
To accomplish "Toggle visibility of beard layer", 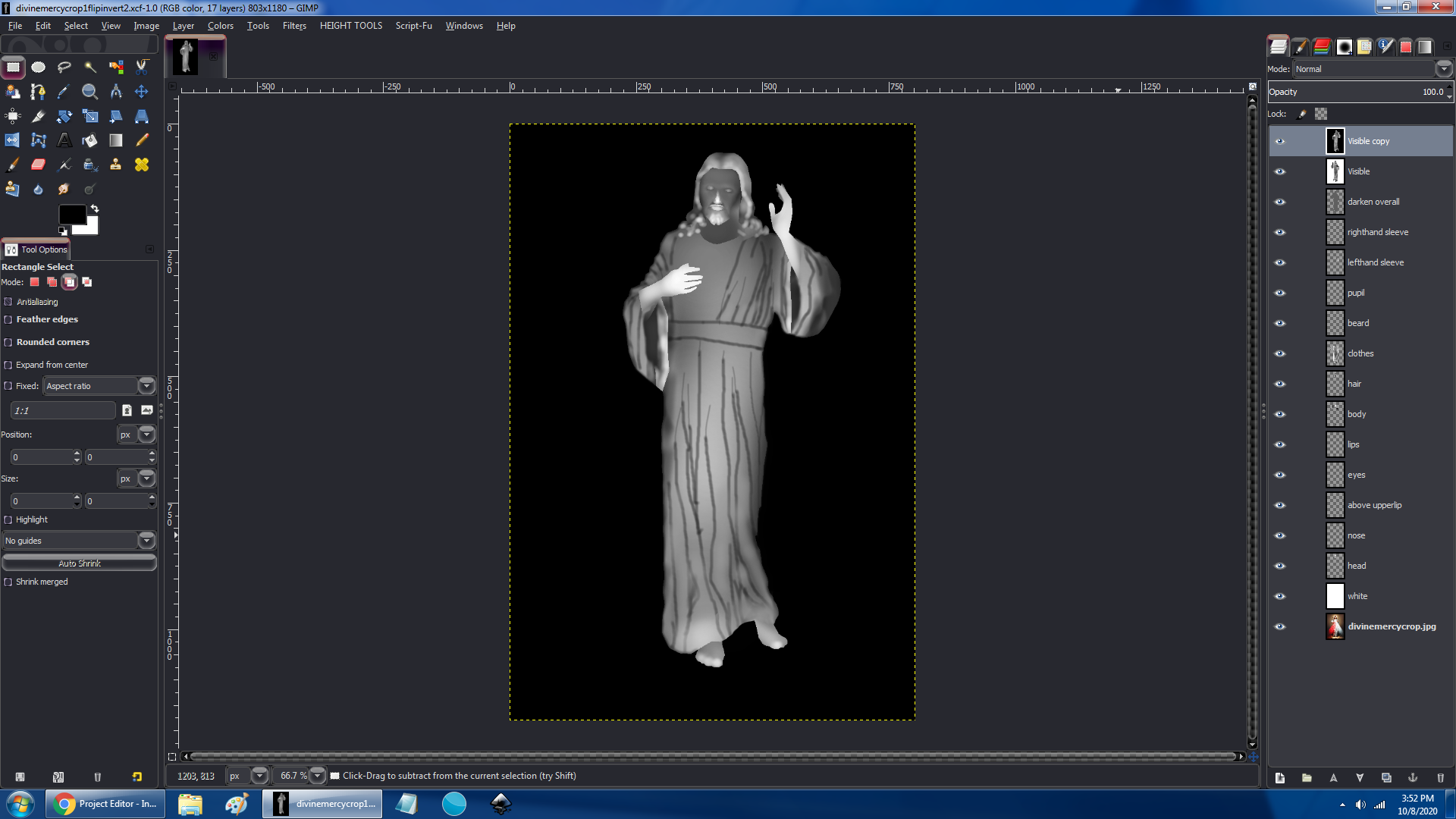I will pos(1280,323).
